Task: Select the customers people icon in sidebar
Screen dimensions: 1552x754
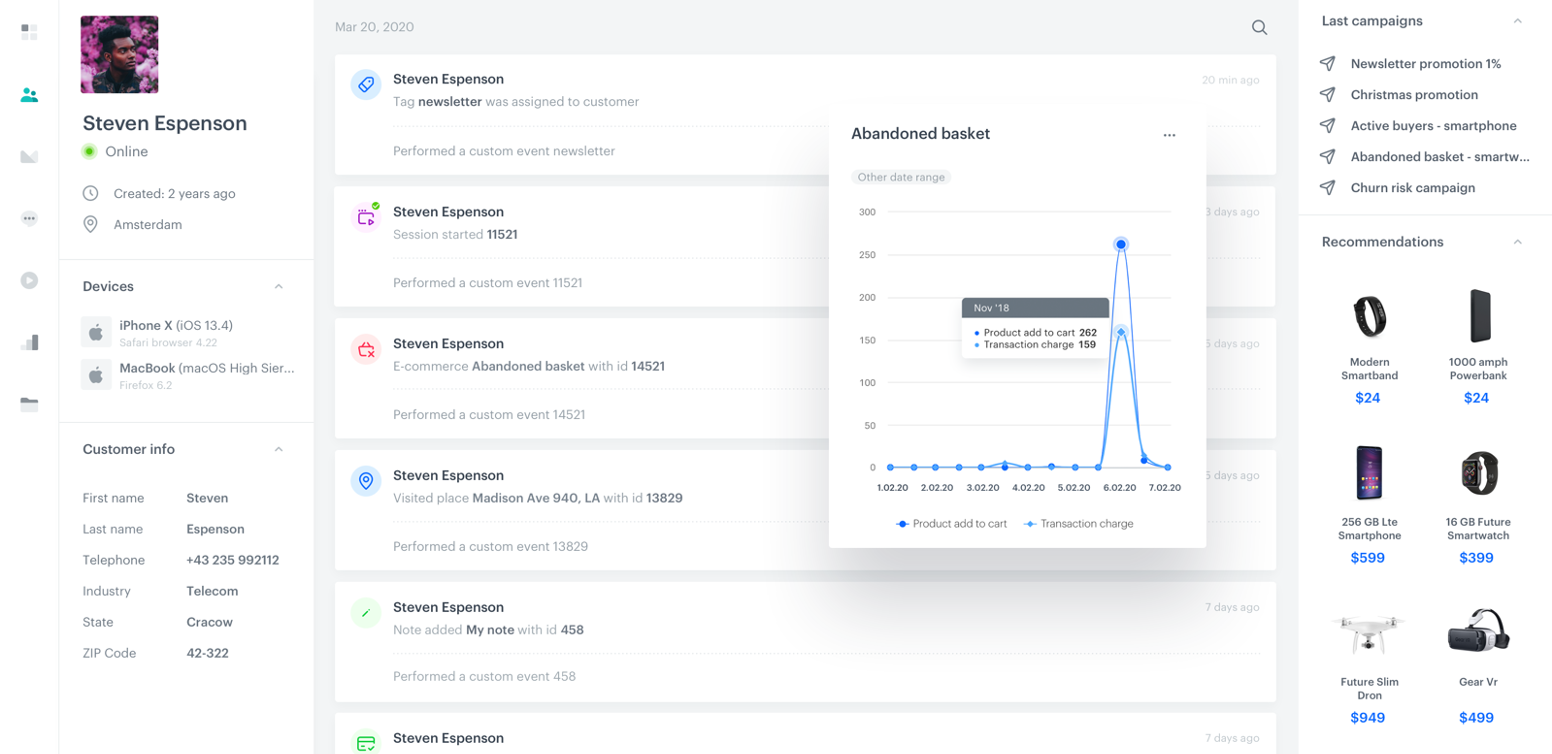Action: pos(29,96)
